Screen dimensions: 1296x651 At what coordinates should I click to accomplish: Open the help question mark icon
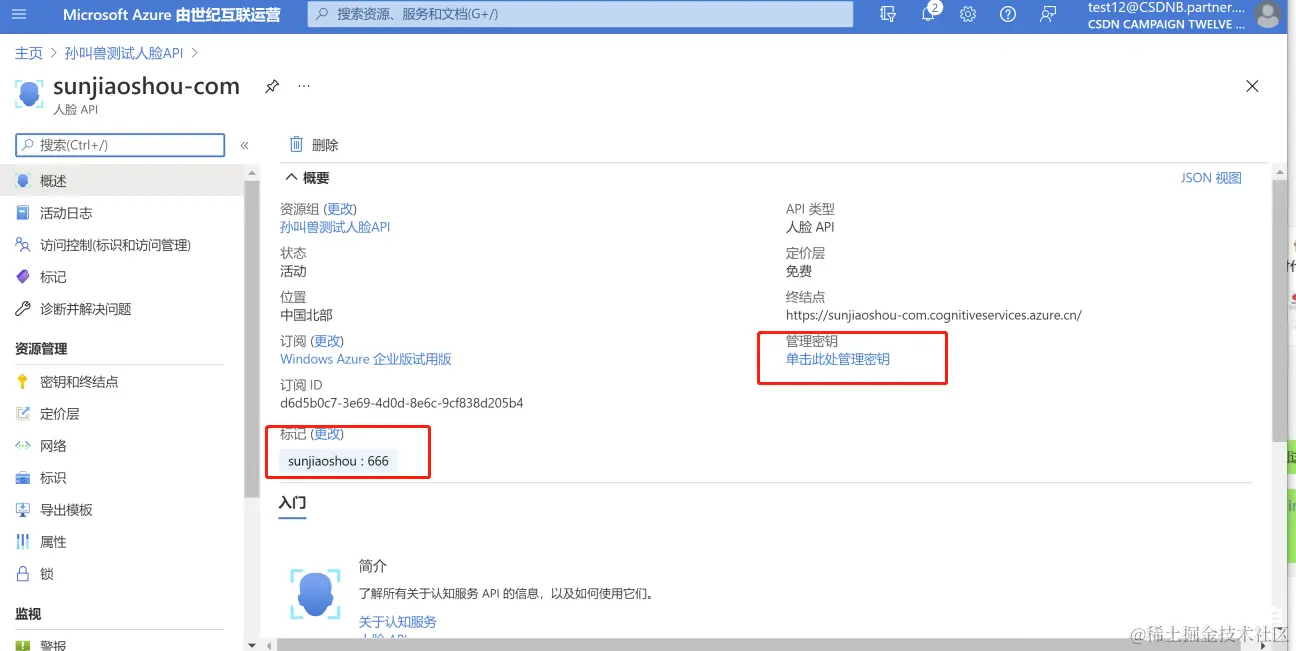[x=1008, y=14]
